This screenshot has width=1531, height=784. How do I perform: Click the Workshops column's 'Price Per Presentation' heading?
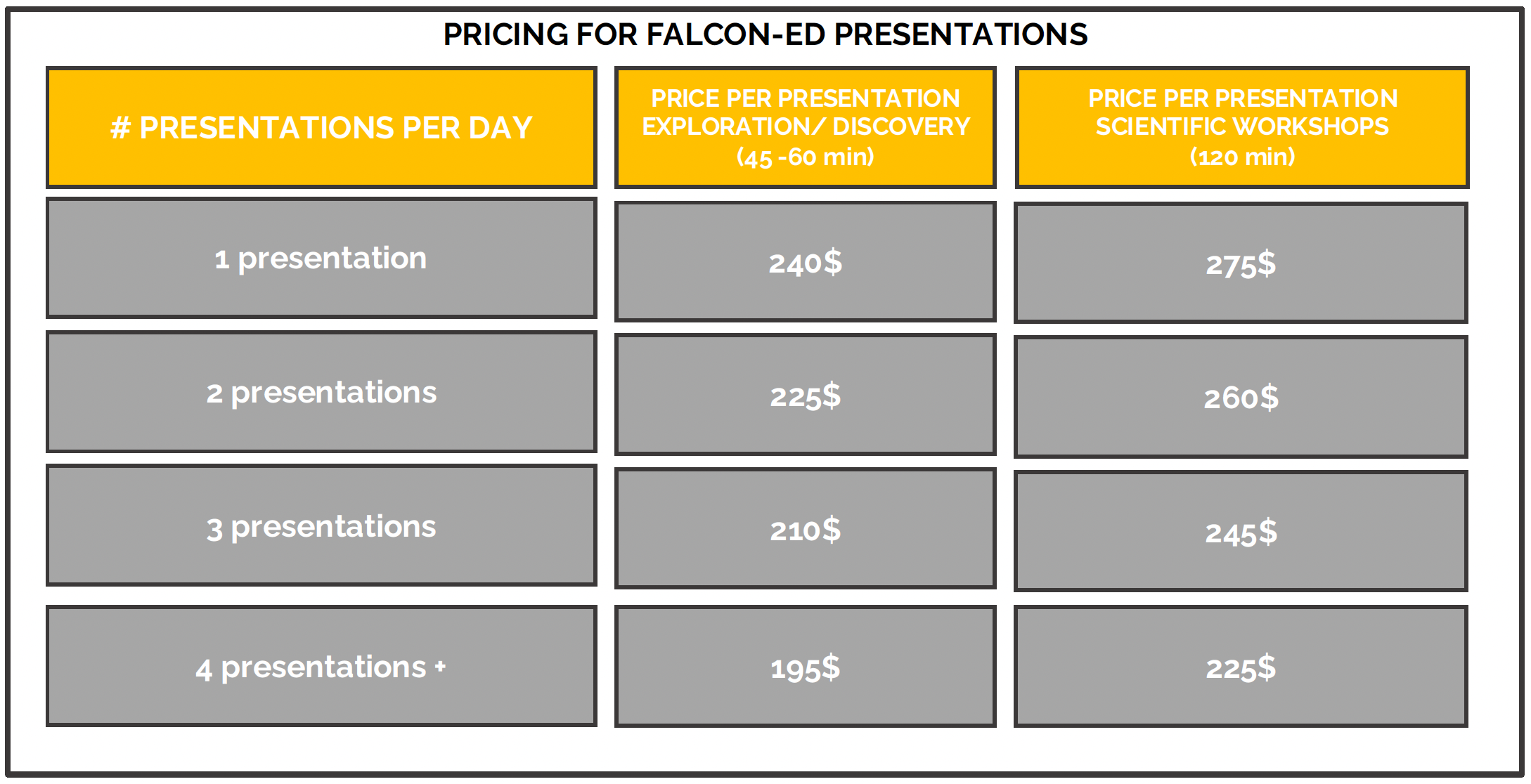(x=1242, y=98)
